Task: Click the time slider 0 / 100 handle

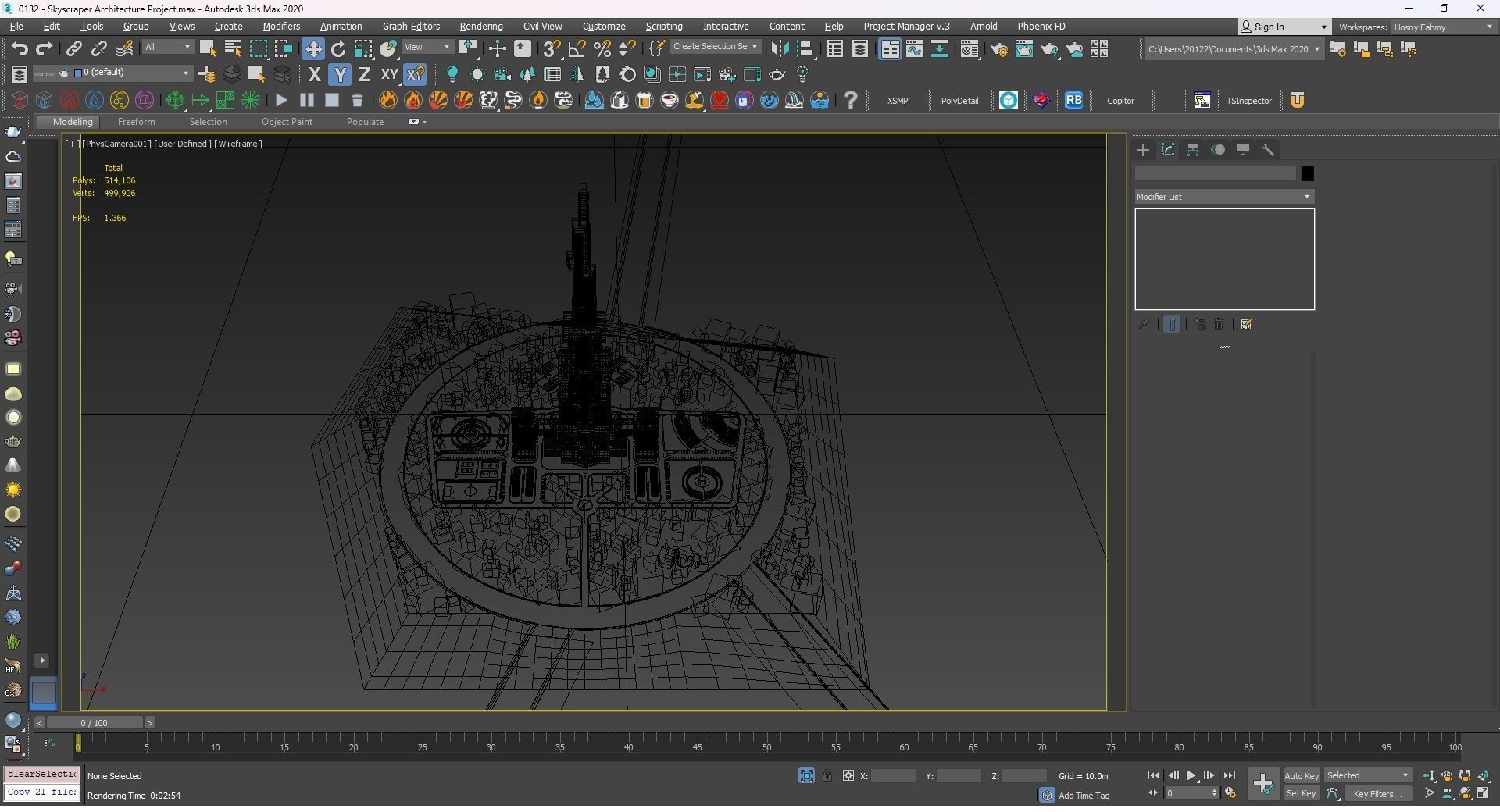Action: (94, 723)
